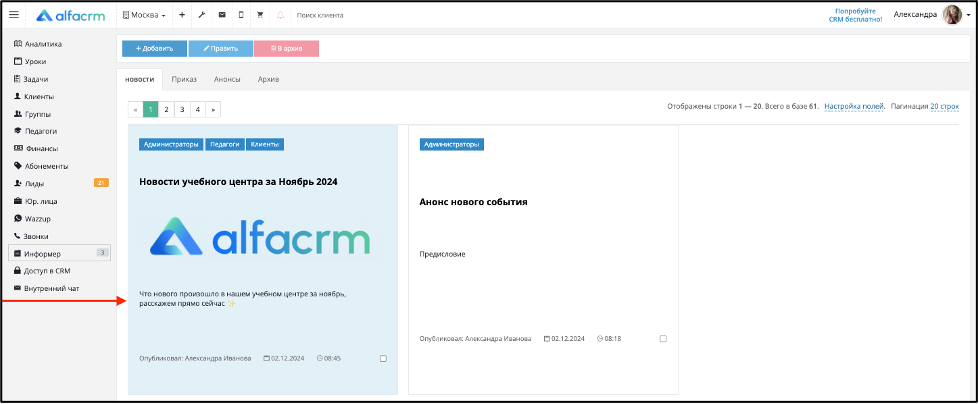Click the user avatar photo

pyautogui.click(x=952, y=14)
